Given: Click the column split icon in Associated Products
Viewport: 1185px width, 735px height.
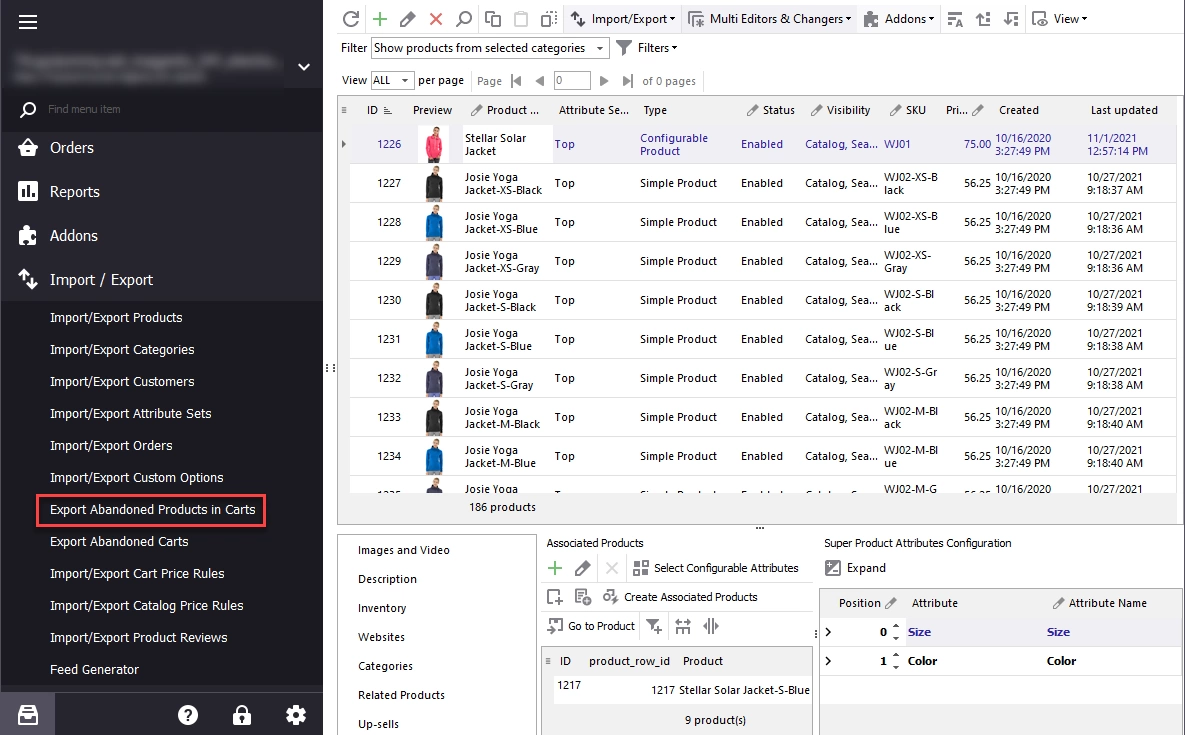Looking at the screenshot, I should 710,626.
